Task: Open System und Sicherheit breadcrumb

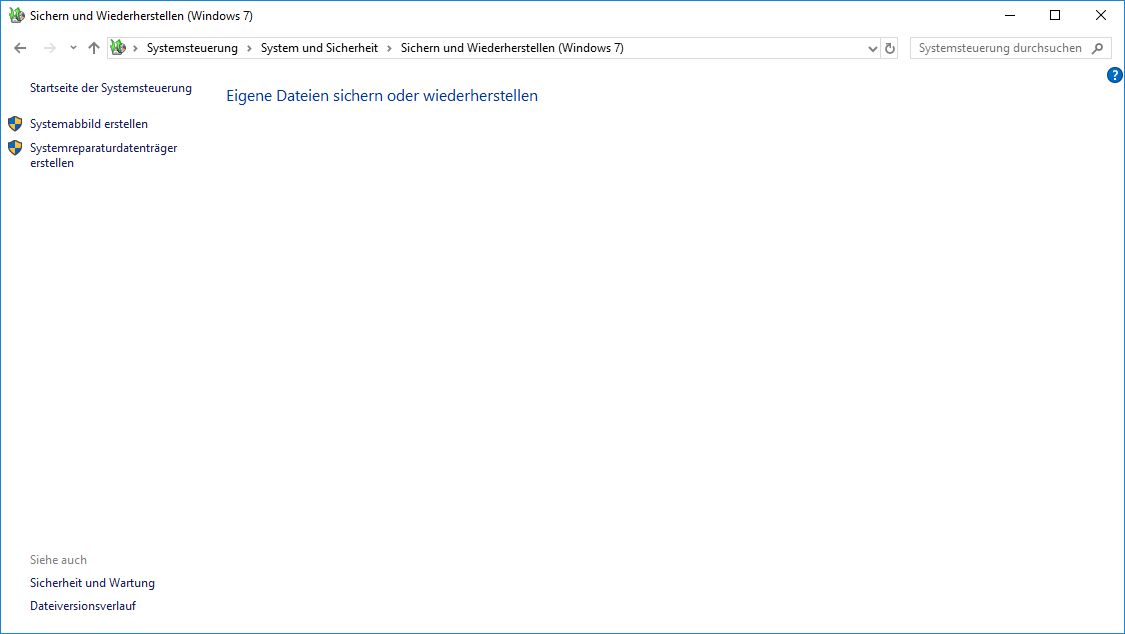Action: click(x=319, y=48)
